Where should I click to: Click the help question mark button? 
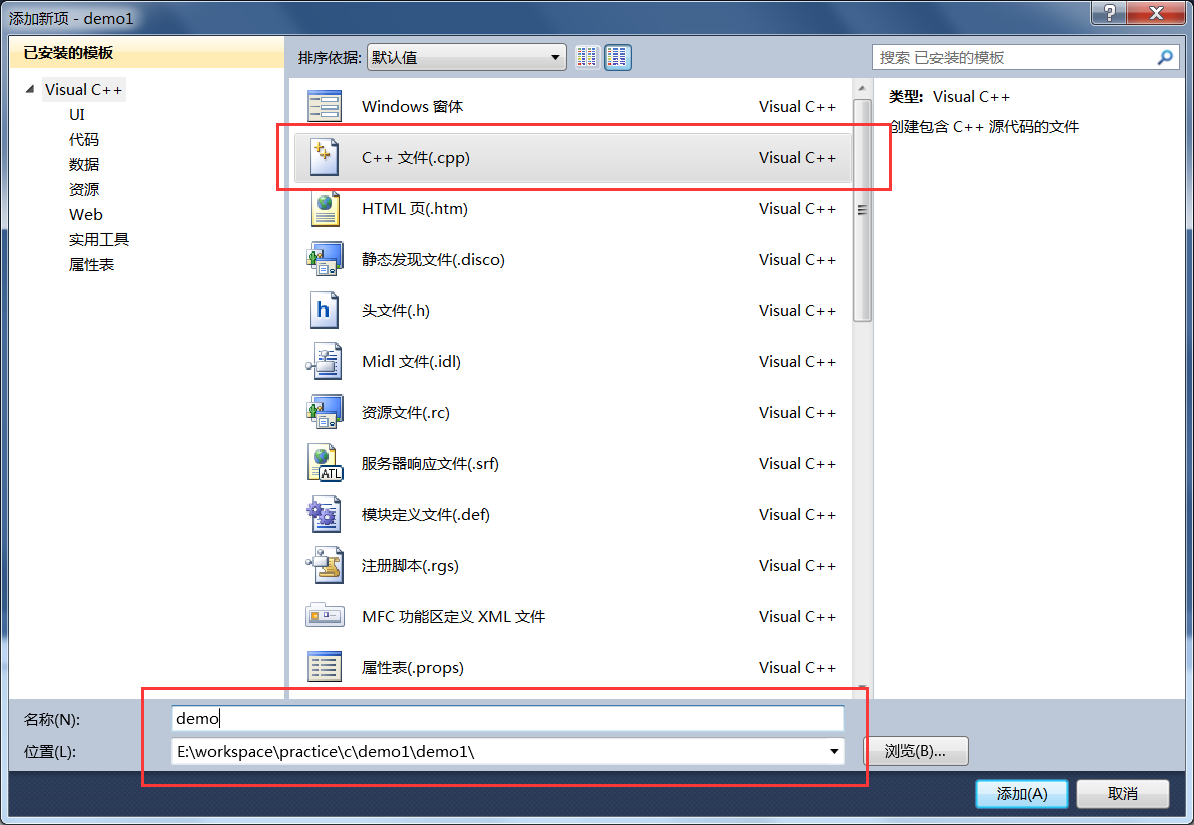click(1109, 12)
